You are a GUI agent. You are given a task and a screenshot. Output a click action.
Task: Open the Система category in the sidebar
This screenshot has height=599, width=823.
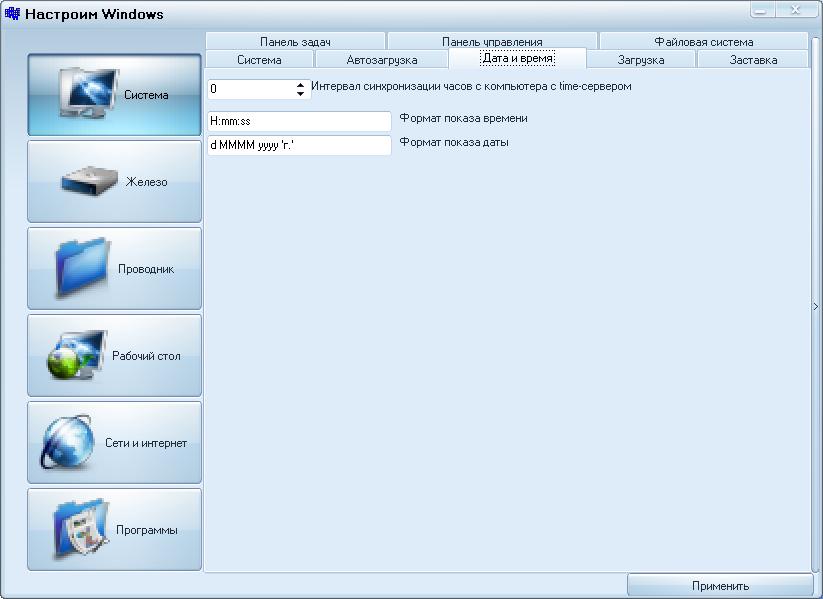[x=114, y=94]
